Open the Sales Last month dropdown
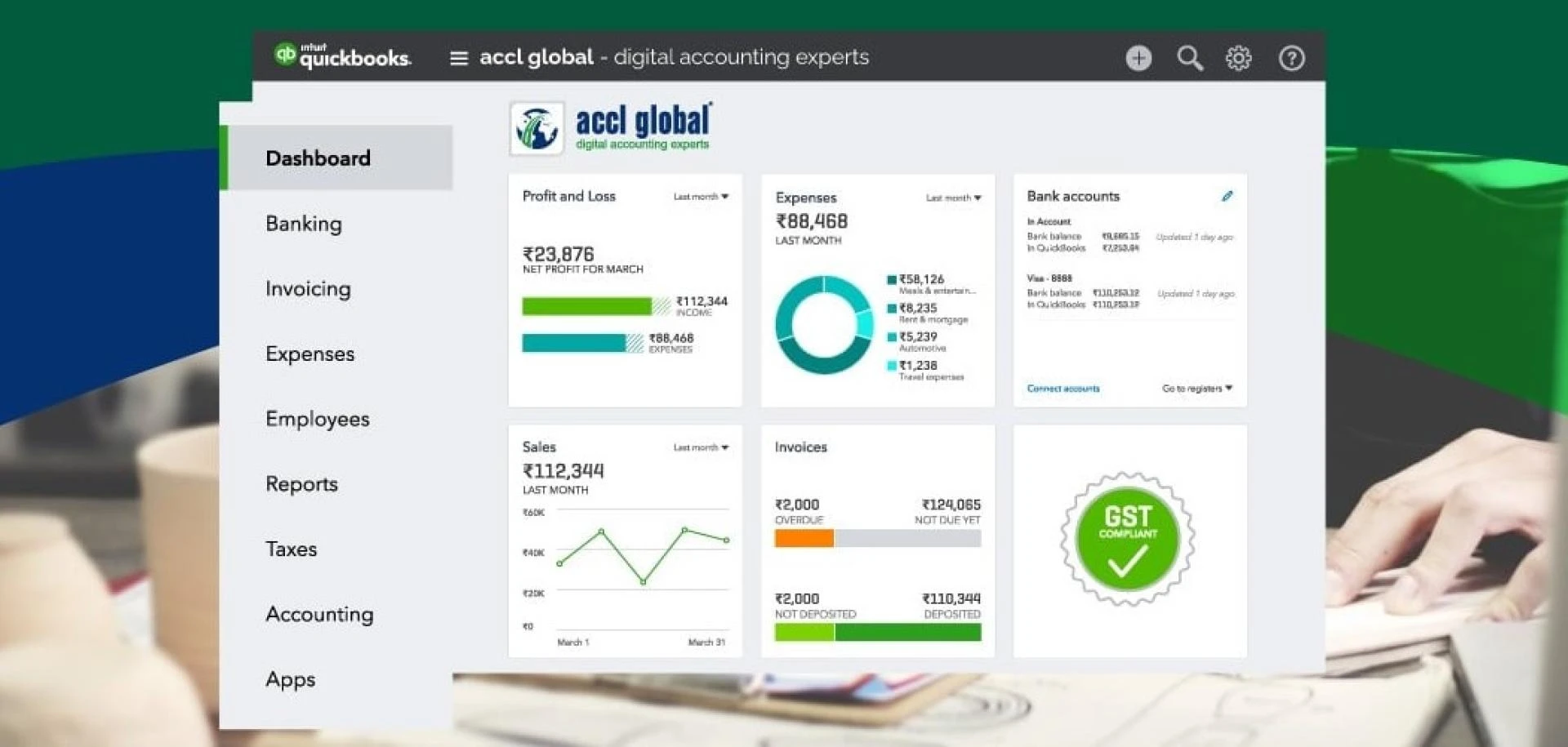 699,447
